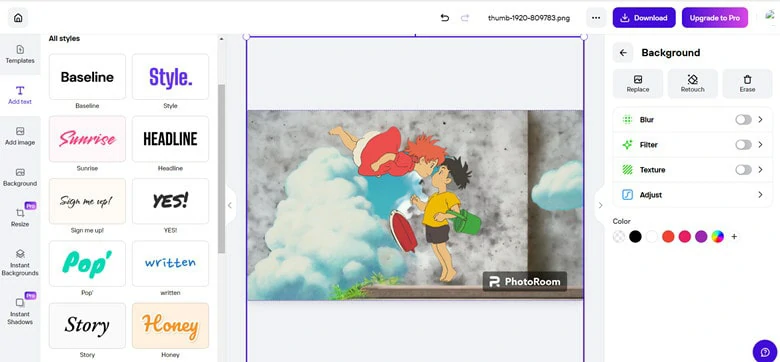Choose the Honey text style
Screen dimensions: 780x362
(170, 326)
